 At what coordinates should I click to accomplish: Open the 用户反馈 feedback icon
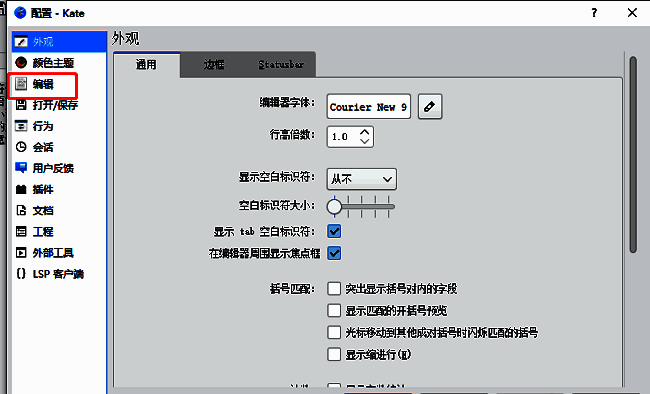(x=21, y=168)
